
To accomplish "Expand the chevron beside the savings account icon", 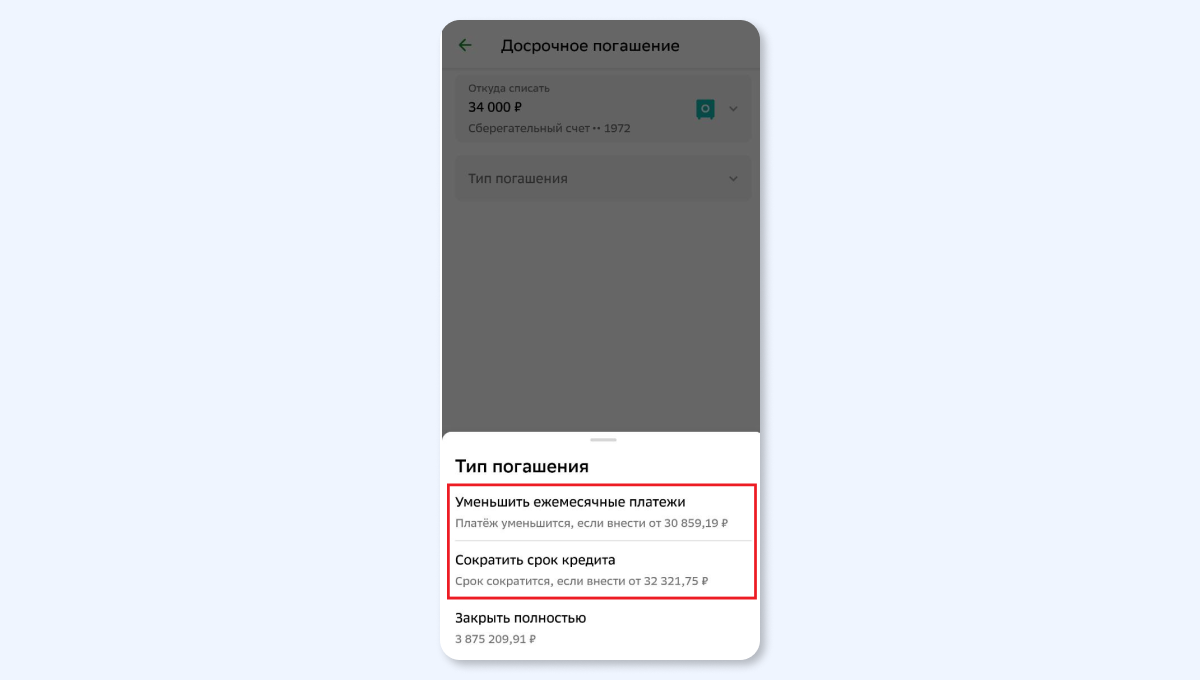I will (x=733, y=109).
